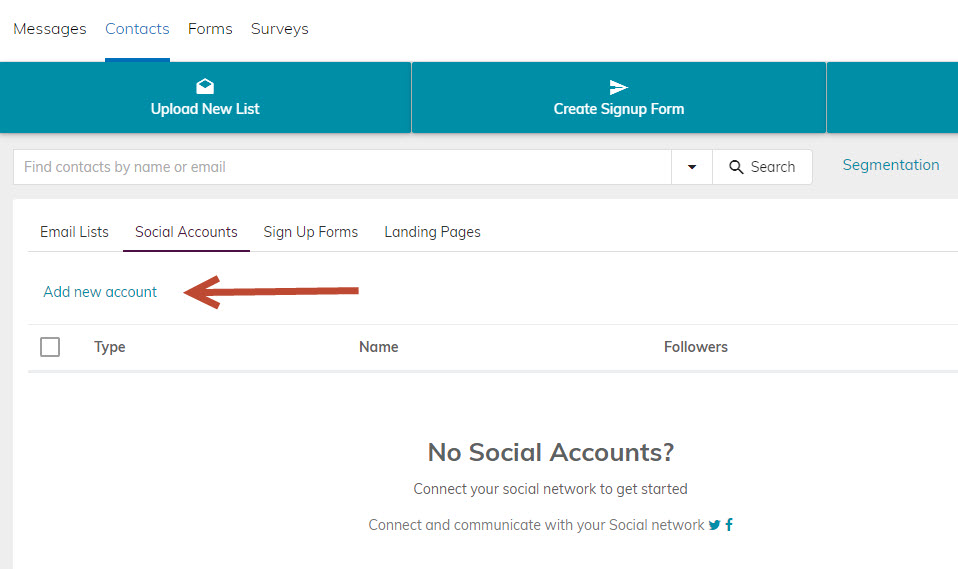The image size is (958, 569).
Task: Open the Sign Up Forms tab
Action: [x=311, y=232]
